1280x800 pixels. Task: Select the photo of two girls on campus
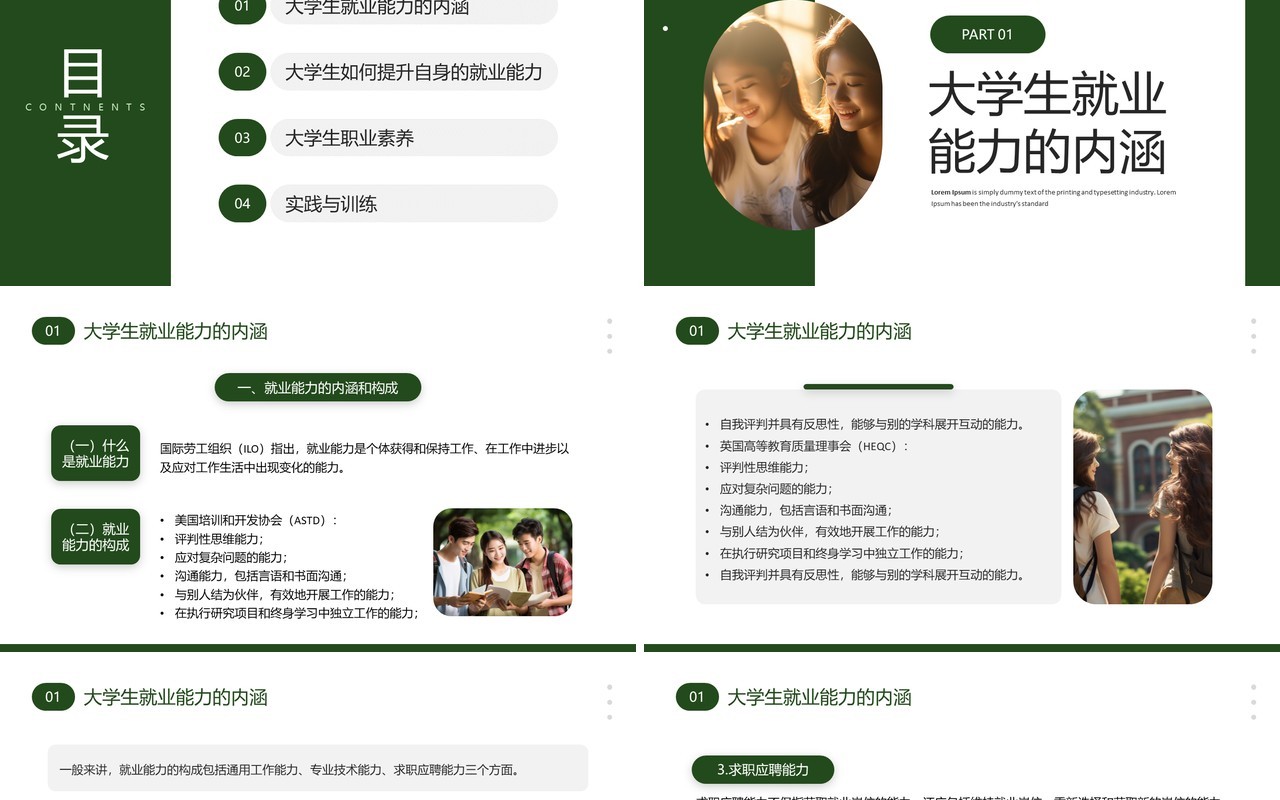click(x=1143, y=497)
